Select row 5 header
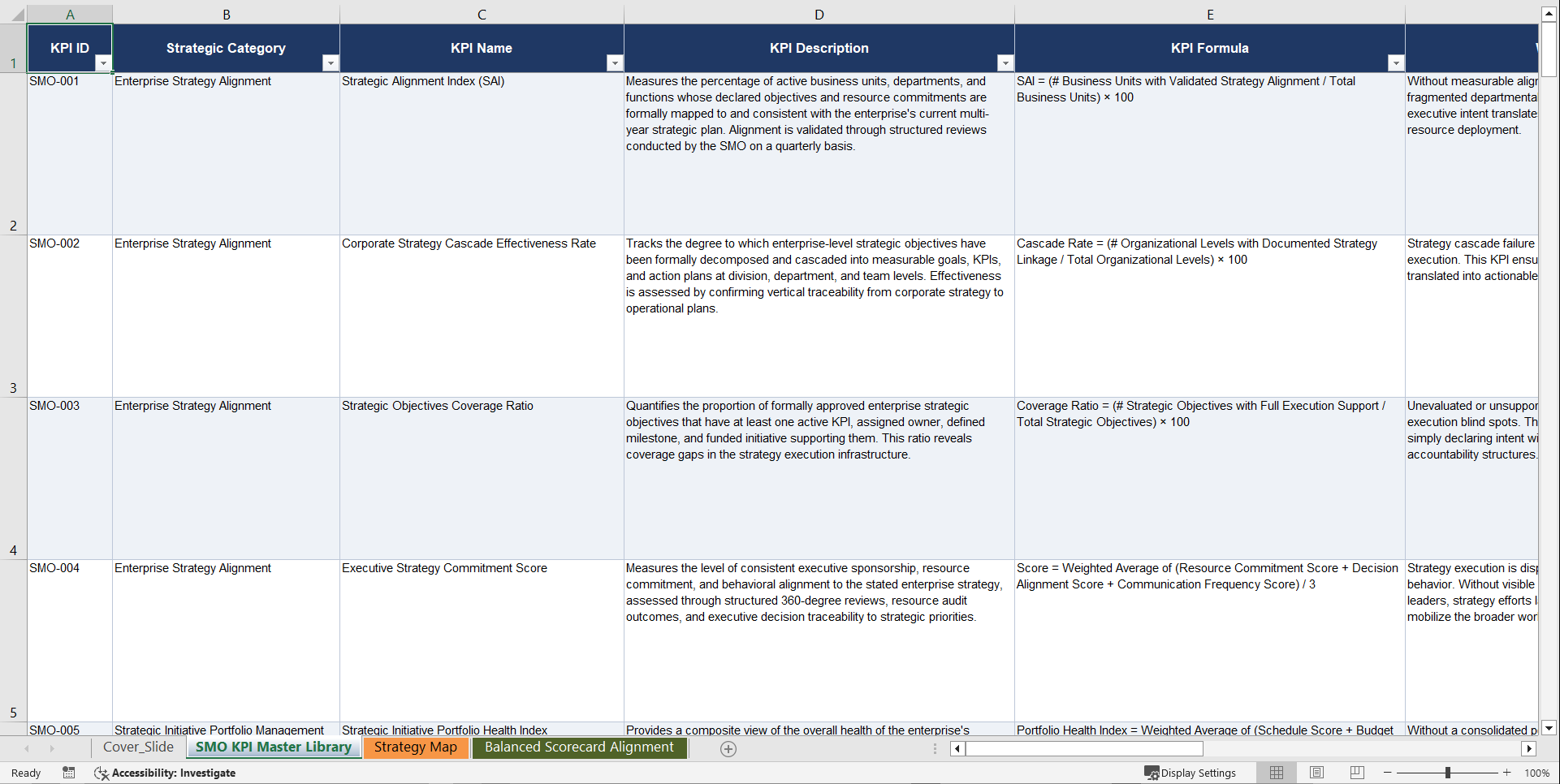 [x=13, y=641]
